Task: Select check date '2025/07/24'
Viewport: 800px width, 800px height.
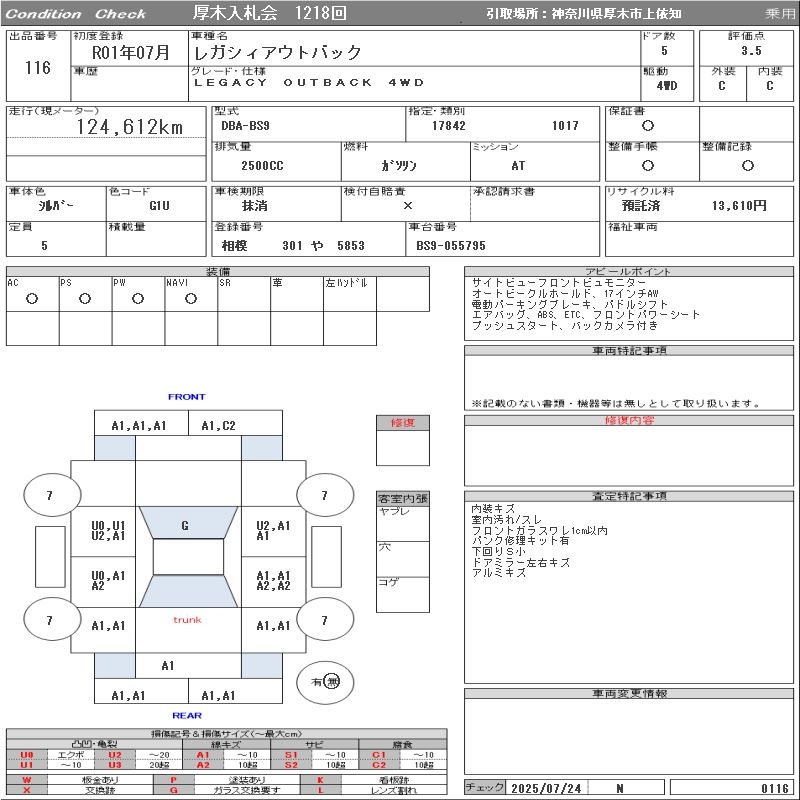Action: 546,788
